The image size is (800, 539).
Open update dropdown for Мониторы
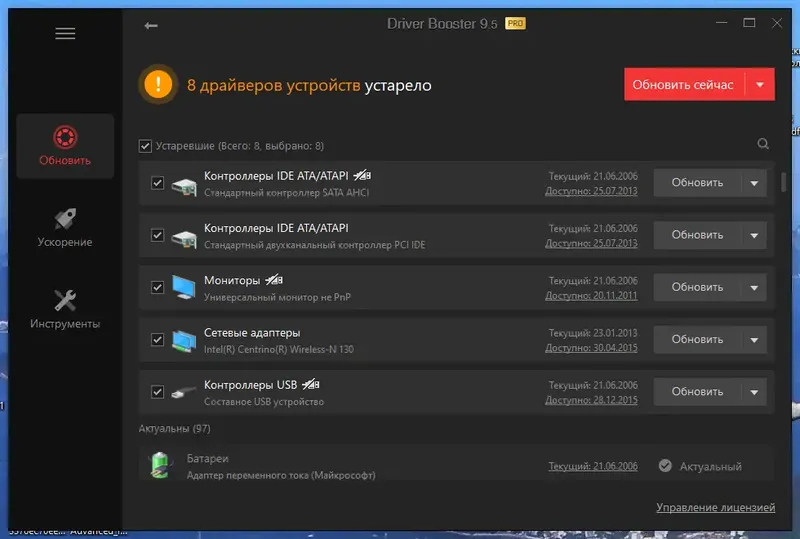click(754, 287)
